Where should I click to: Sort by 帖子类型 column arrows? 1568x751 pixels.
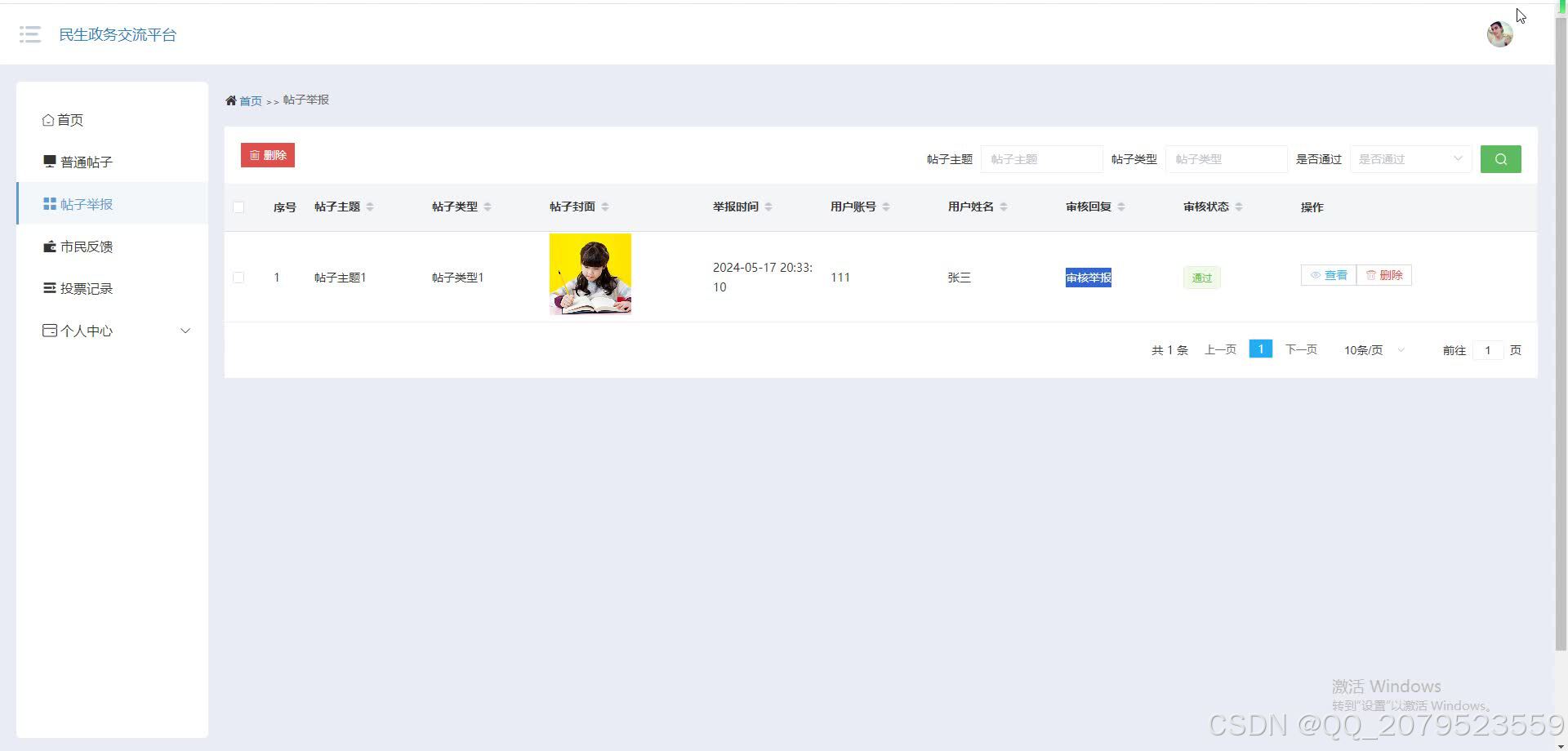pos(488,207)
